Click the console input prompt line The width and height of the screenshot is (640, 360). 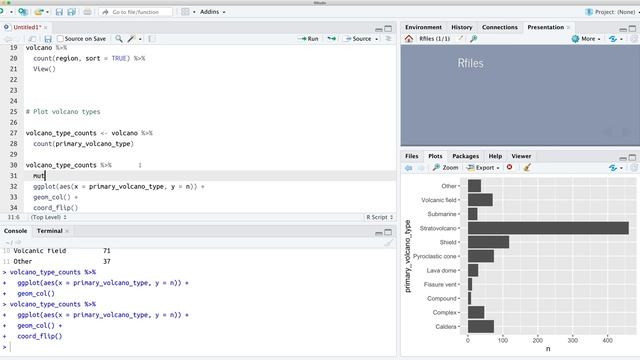point(199,347)
